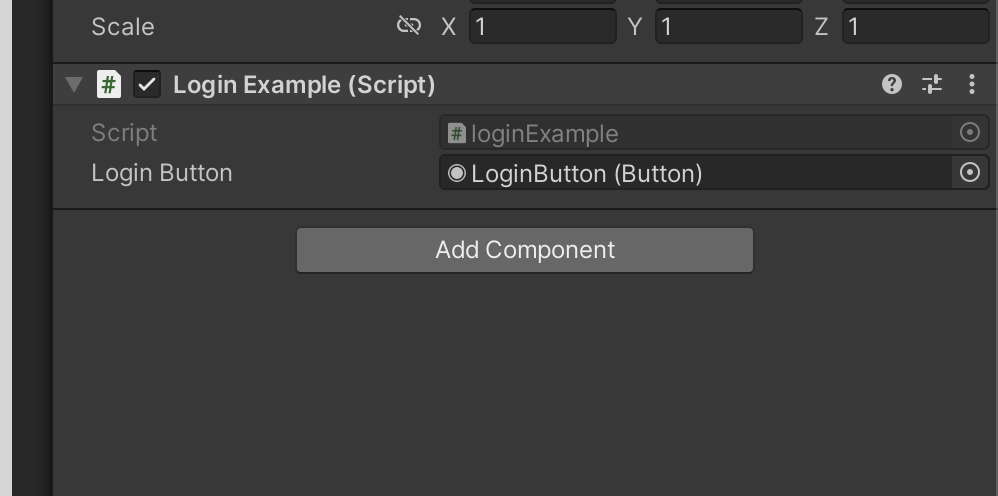Click the object picker for Login Button
Image resolution: width=998 pixels, height=496 pixels.
pyautogui.click(x=969, y=172)
